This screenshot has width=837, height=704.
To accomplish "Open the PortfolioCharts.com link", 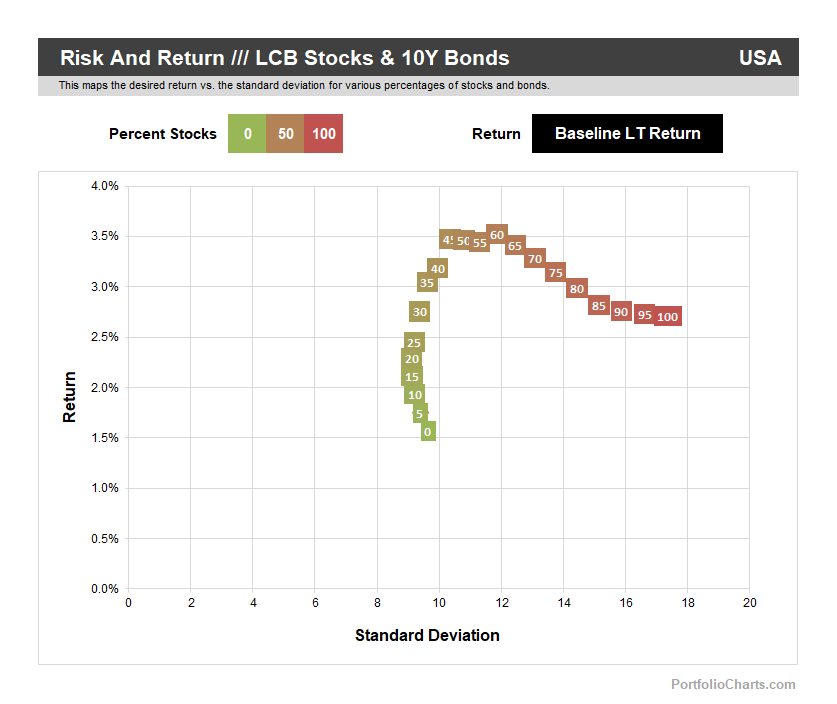I will pyautogui.click(x=733, y=684).
